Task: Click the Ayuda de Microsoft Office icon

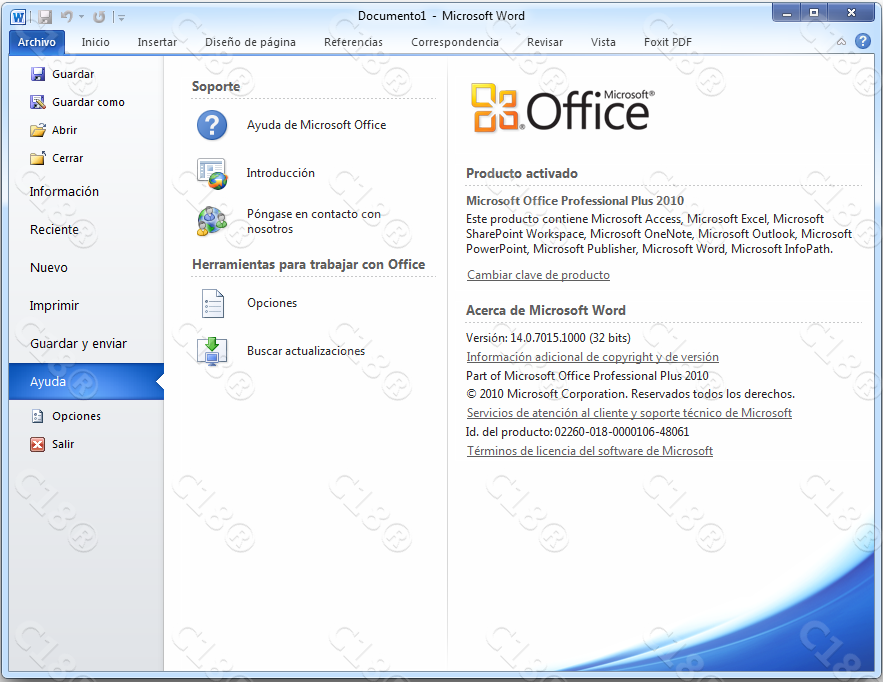Action: (x=212, y=125)
